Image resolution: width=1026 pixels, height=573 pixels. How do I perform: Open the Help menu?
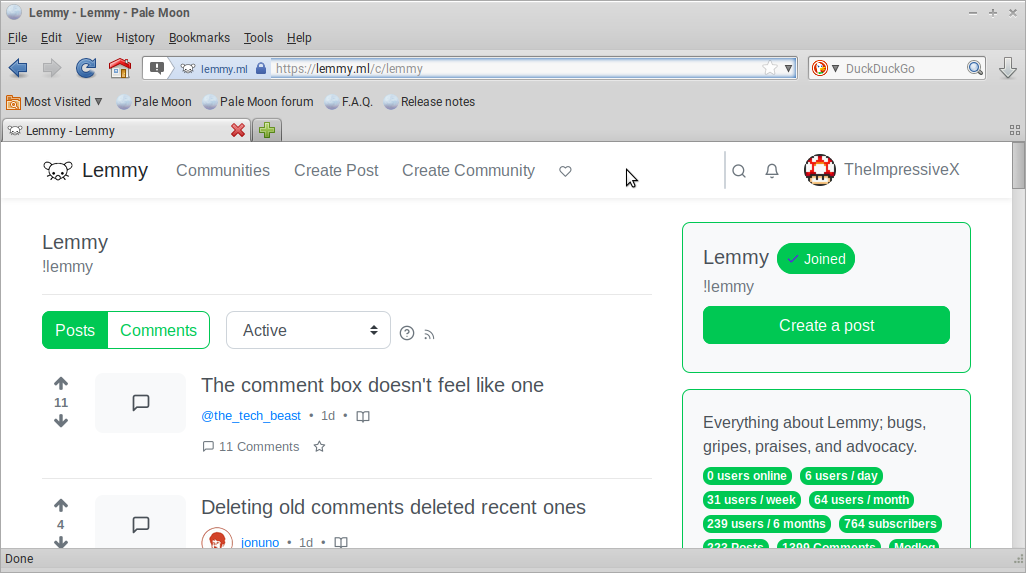click(x=299, y=37)
